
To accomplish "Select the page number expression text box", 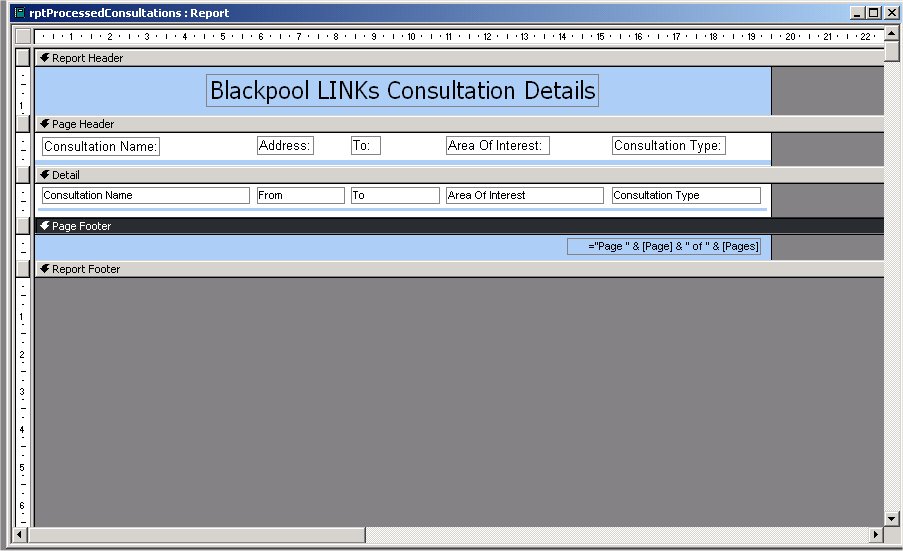I will [x=663, y=246].
